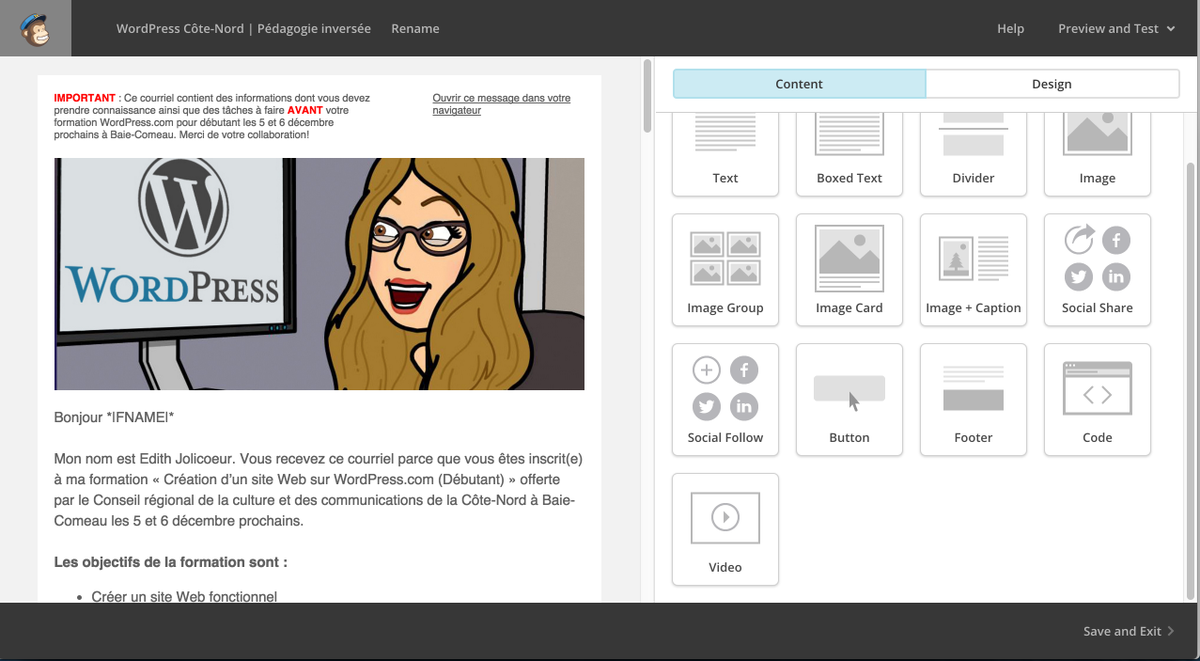The width and height of the screenshot is (1200, 661).
Task: Select the Image content block
Action: coord(1097,155)
